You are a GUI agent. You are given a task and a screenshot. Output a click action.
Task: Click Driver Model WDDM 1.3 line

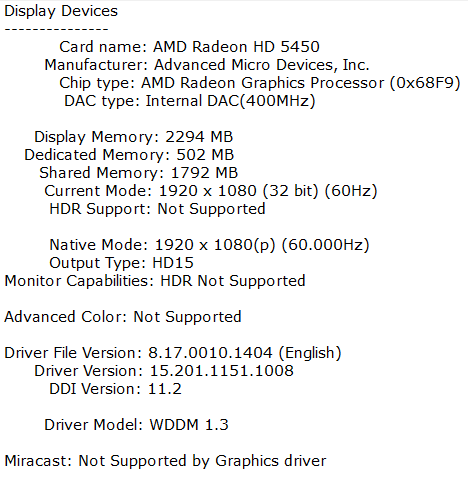coord(136,425)
